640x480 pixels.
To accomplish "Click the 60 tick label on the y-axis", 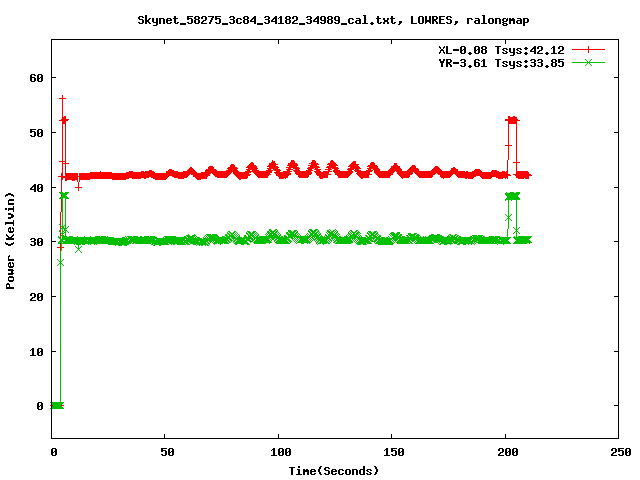I will (x=36, y=78).
